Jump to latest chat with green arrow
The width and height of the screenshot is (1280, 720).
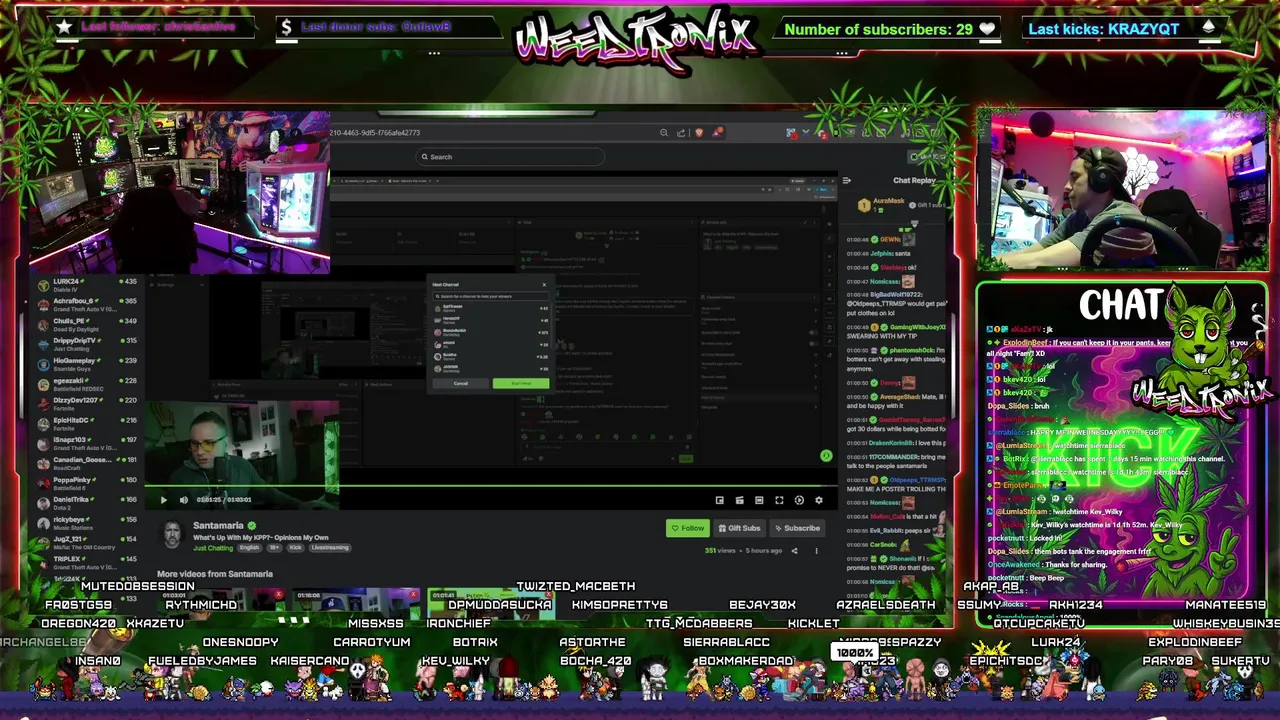826,456
